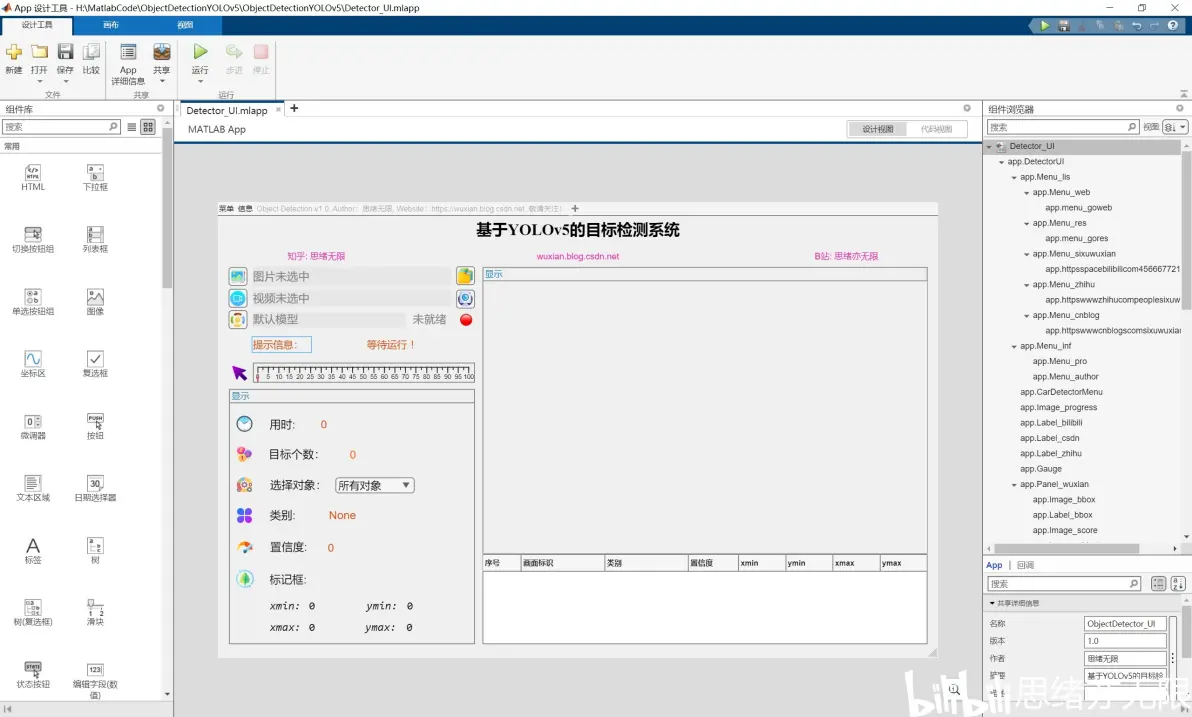
Task: Click camera icon beside 视频未选中
Action: (x=465, y=298)
